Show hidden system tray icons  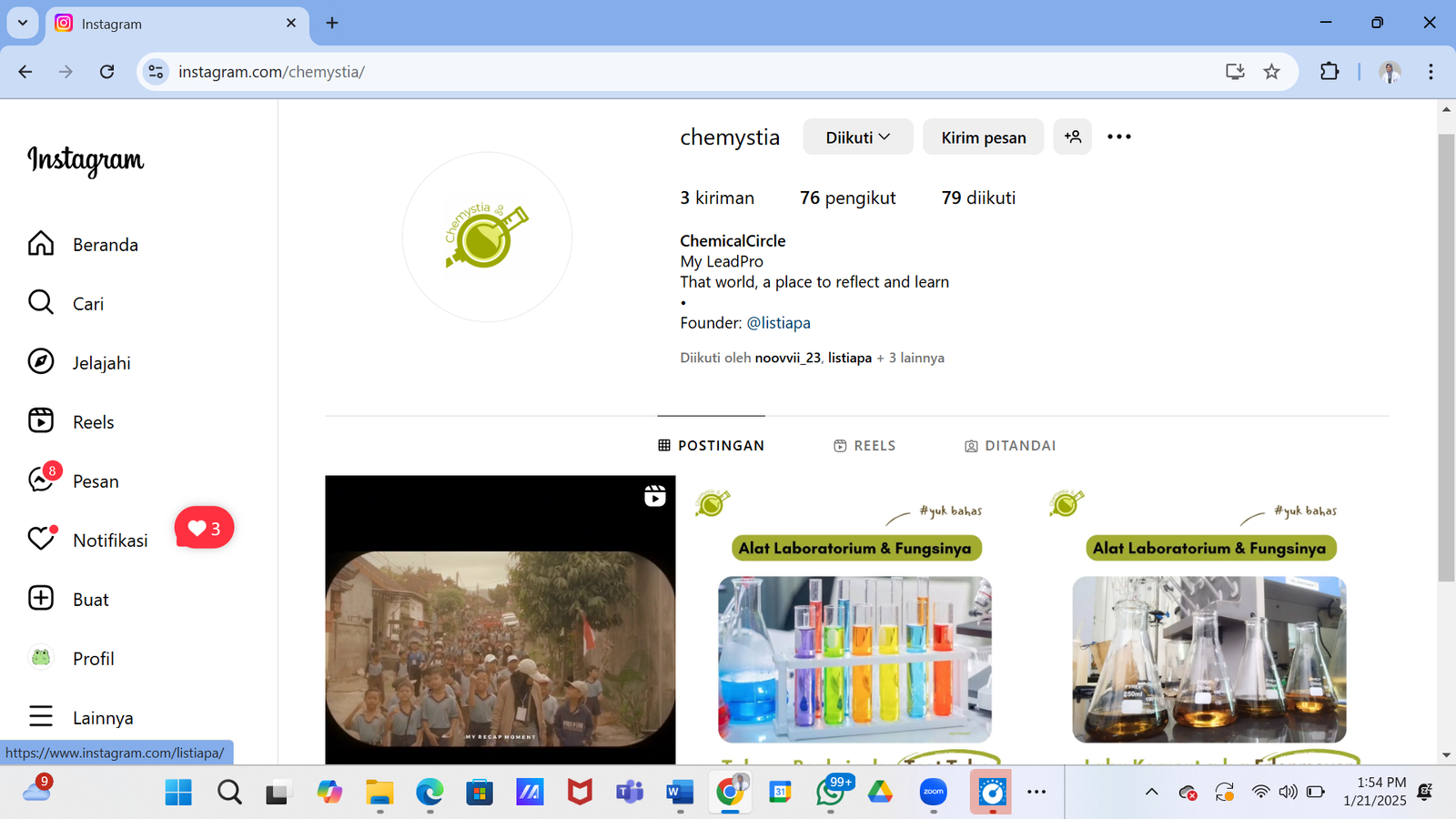point(1151,792)
